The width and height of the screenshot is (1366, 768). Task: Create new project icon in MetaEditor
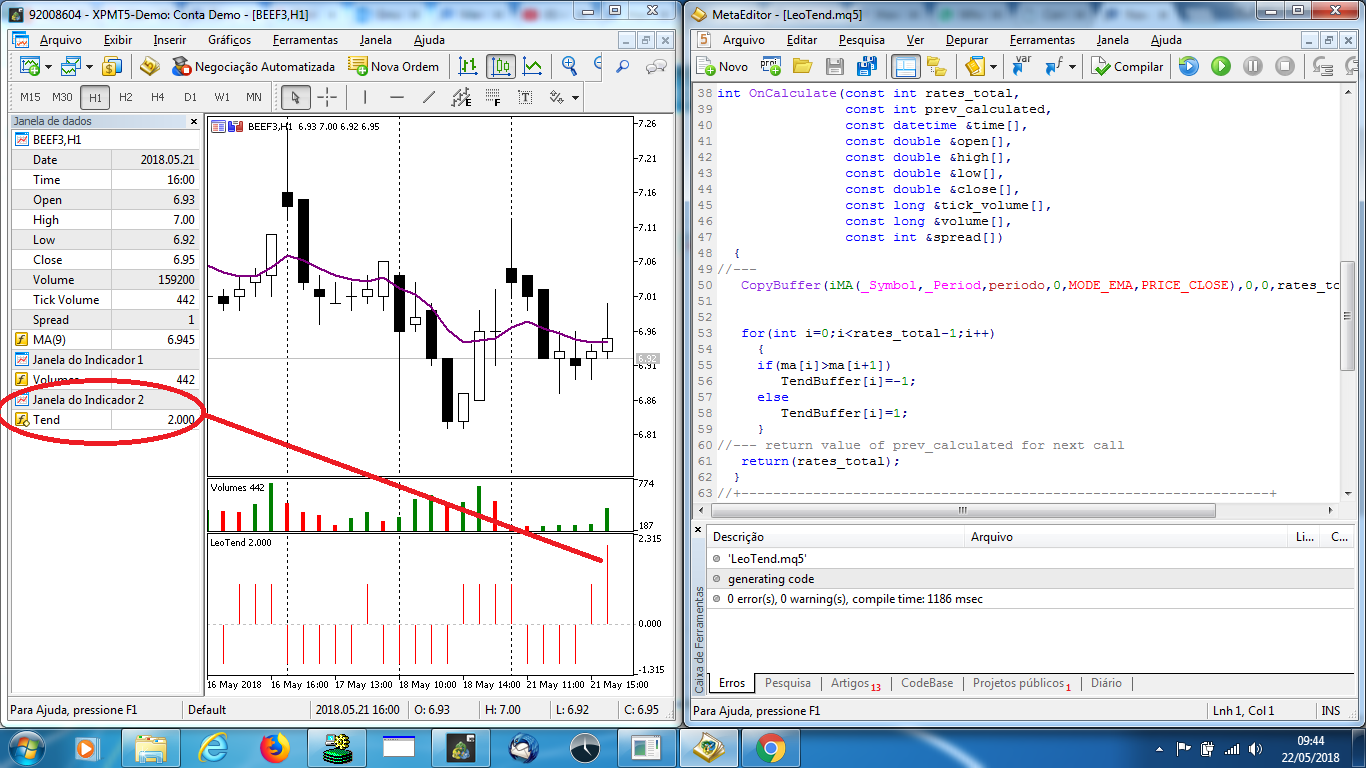tap(770, 66)
